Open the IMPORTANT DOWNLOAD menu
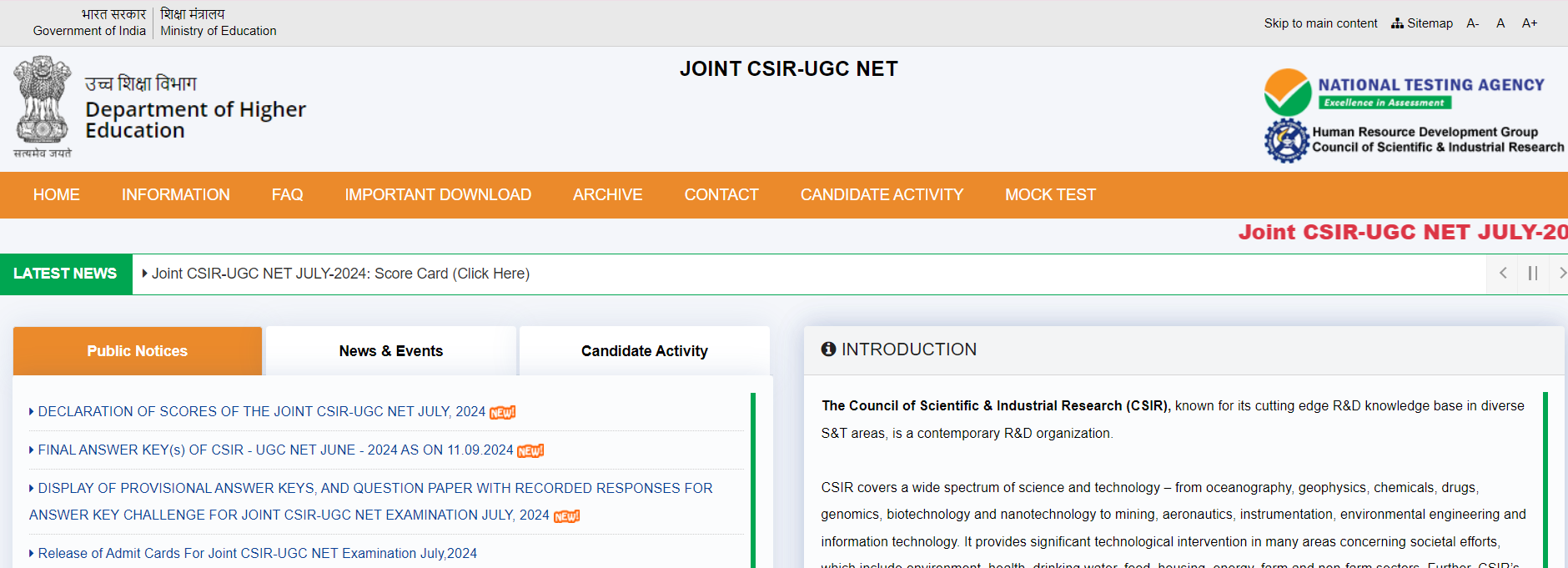 438,194
